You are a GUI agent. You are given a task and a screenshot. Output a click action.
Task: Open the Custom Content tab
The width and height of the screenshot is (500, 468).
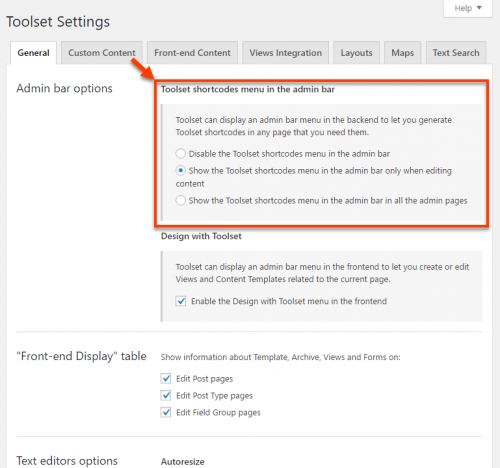click(102, 53)
